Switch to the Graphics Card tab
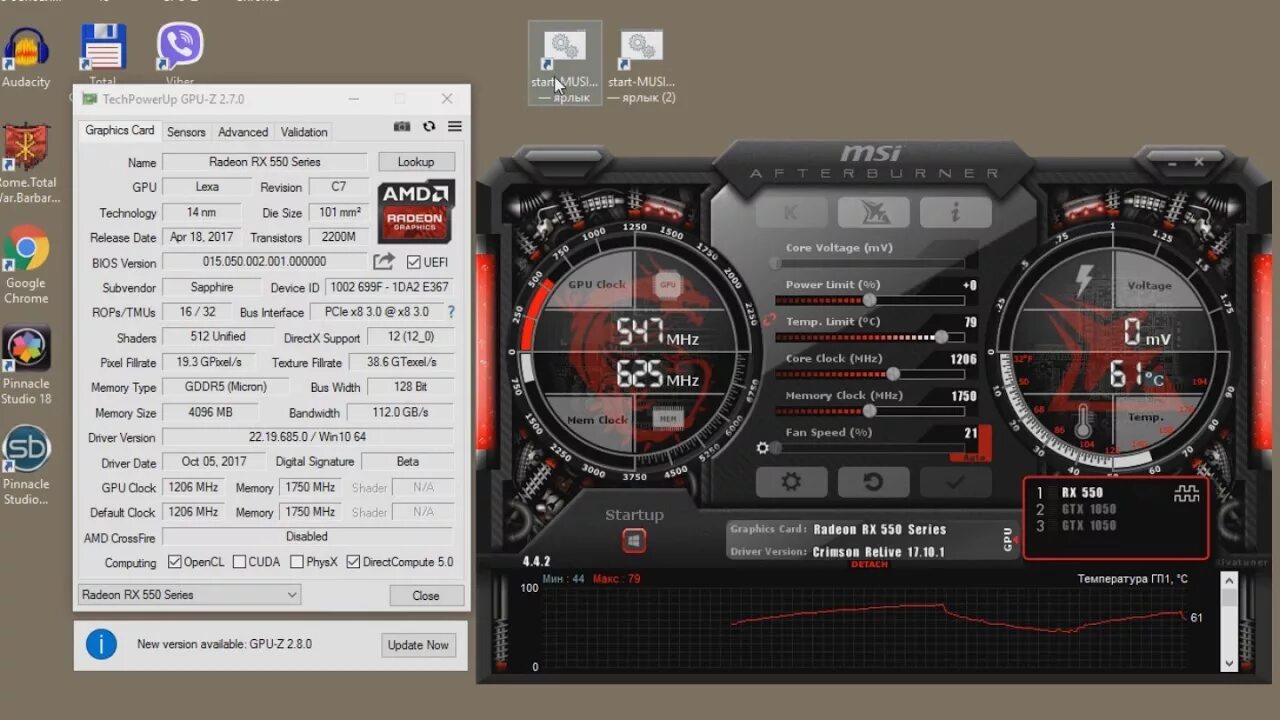The width and height of the screenshot is (1280, 720). (x=120, y=130)
